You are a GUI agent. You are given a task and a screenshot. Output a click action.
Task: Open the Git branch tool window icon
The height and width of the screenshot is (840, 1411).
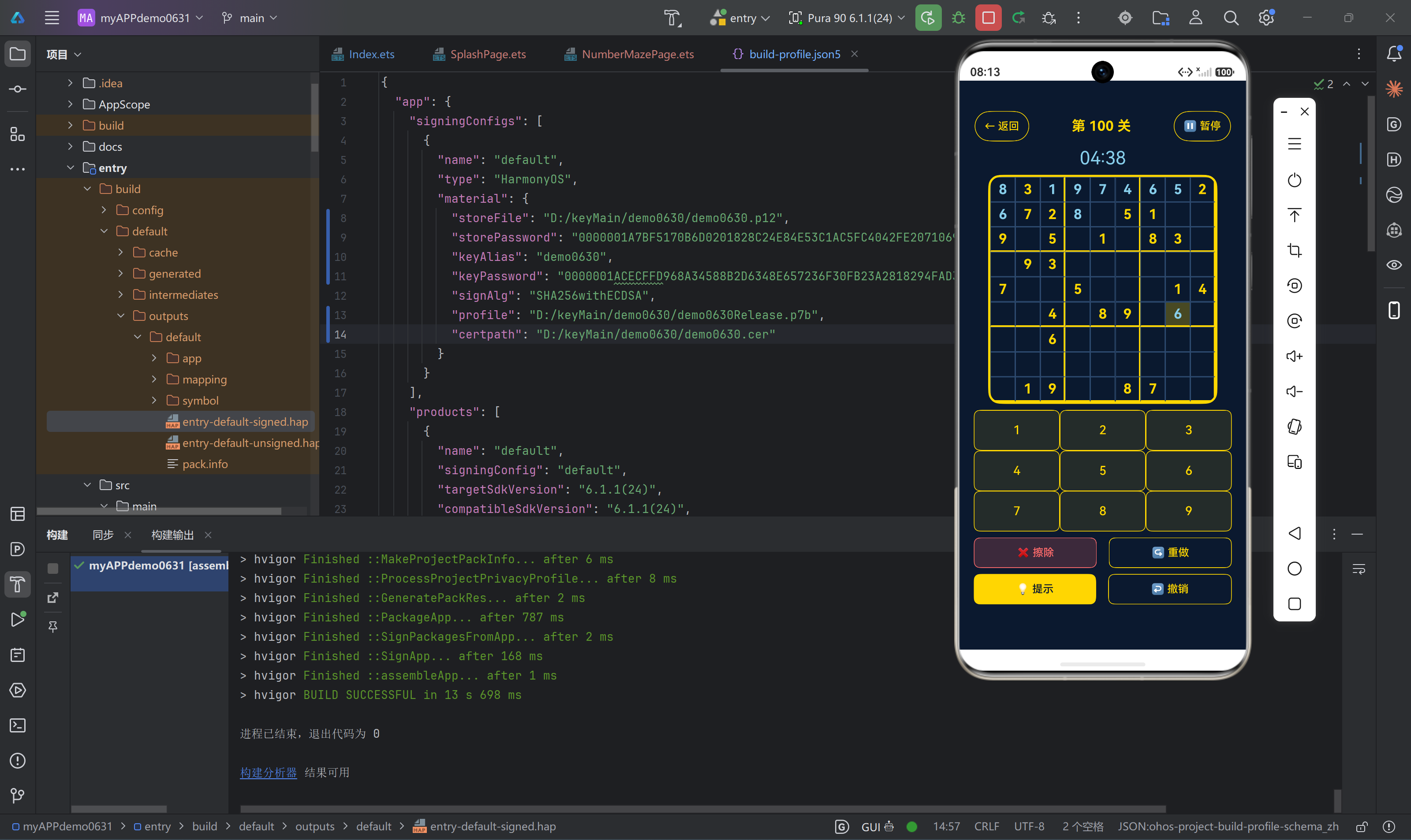(x=18, y=795)
